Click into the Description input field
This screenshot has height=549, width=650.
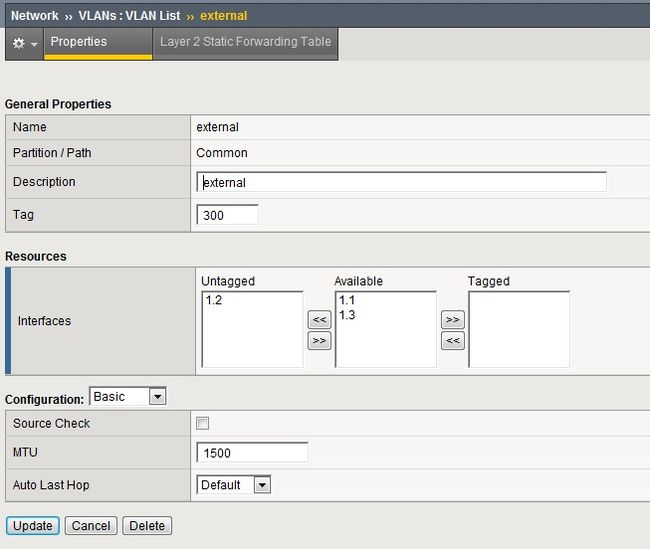point(401,182)
